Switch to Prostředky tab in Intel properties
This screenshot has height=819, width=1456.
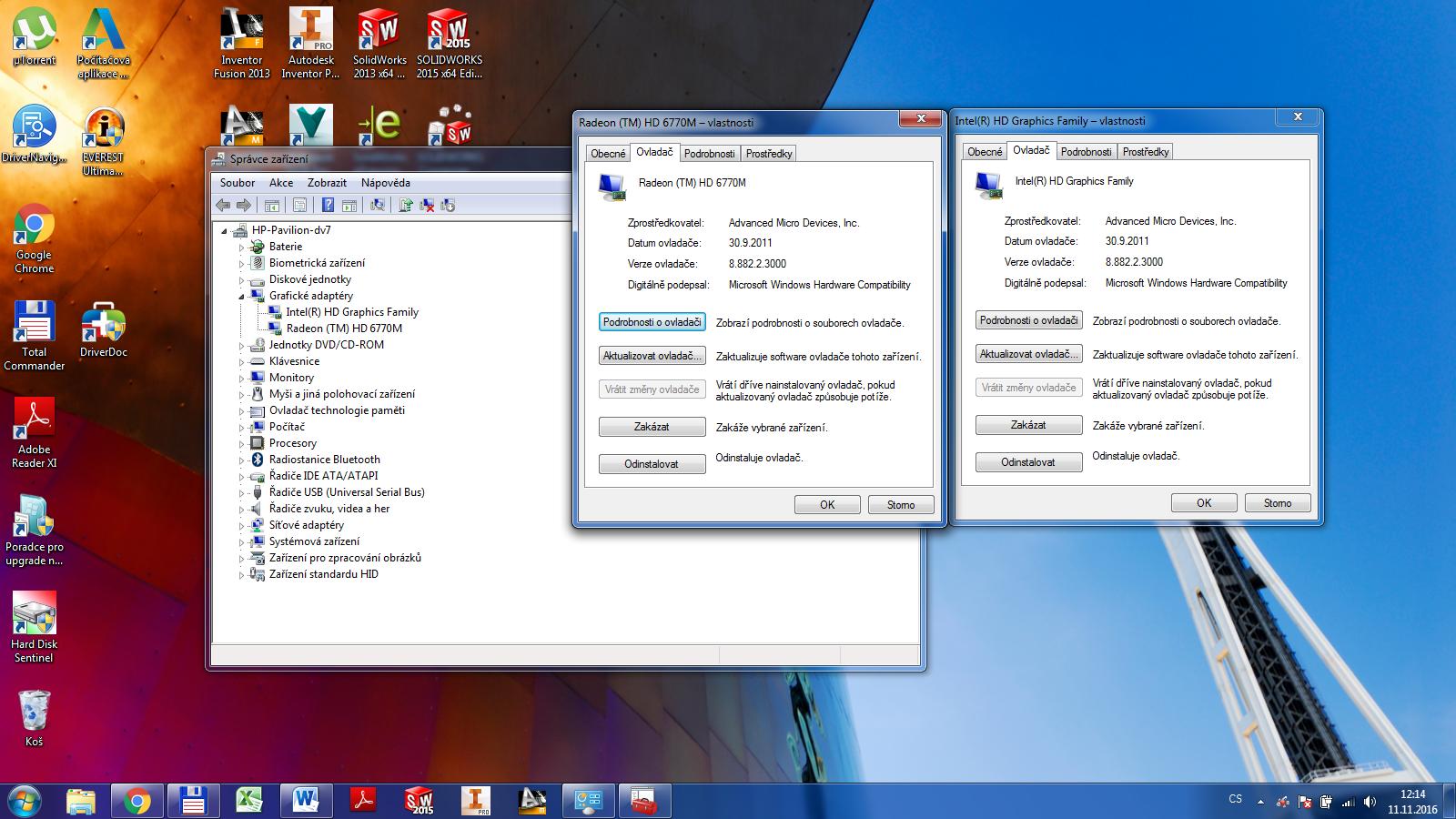(1145, 152)
